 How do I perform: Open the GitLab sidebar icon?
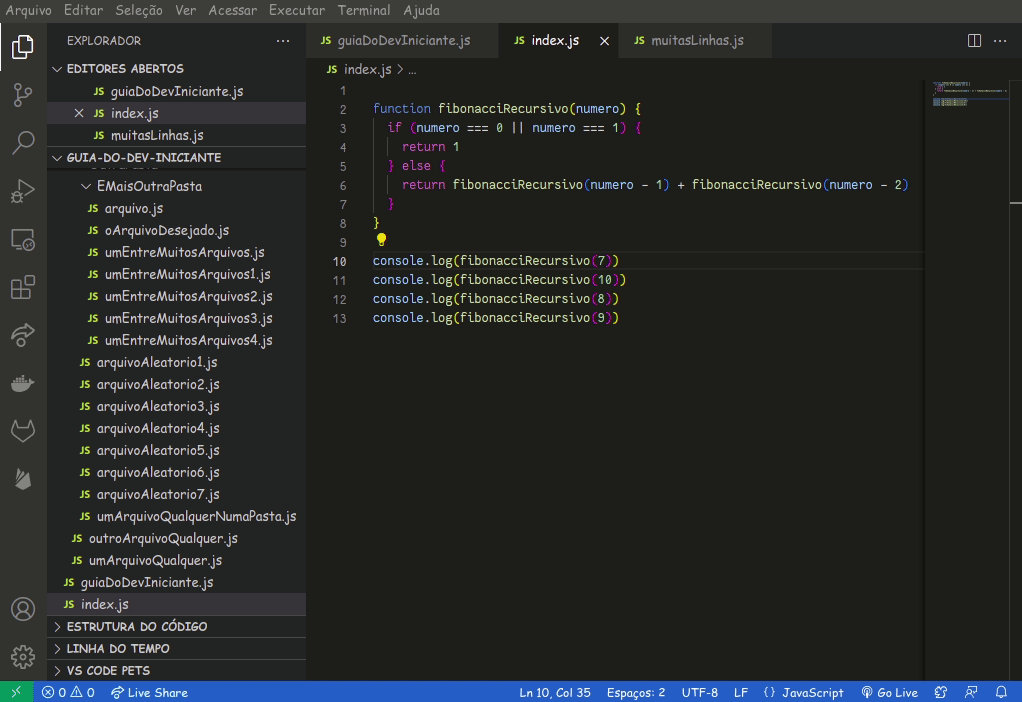pos(22,431)
